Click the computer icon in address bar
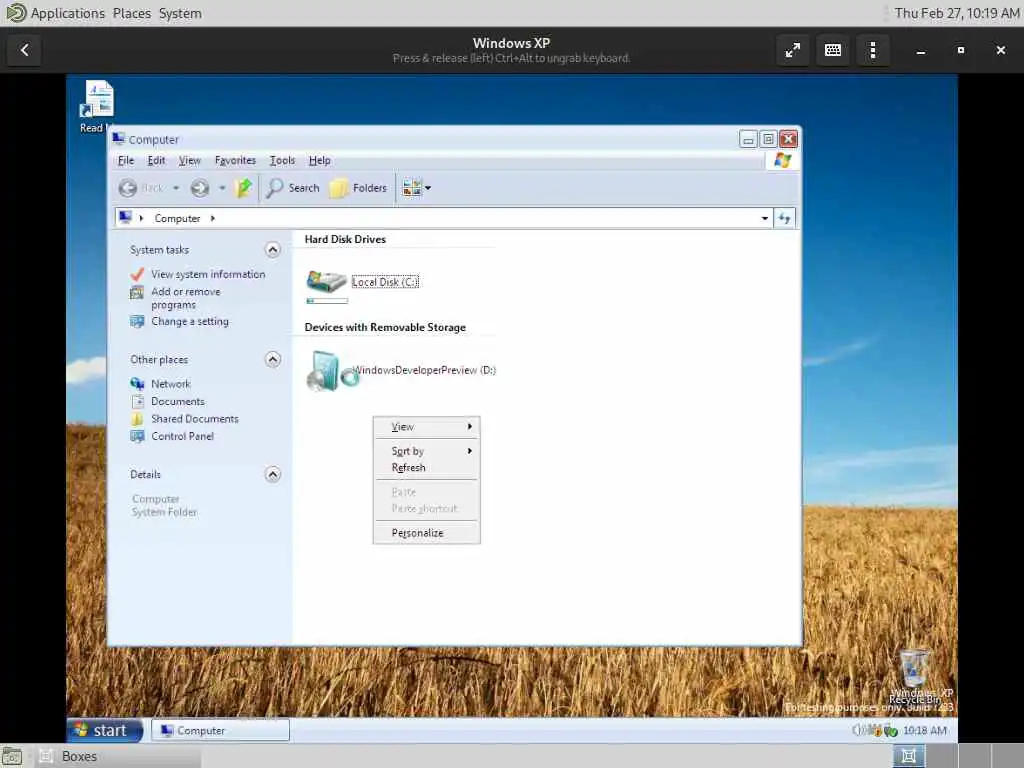 125,217
